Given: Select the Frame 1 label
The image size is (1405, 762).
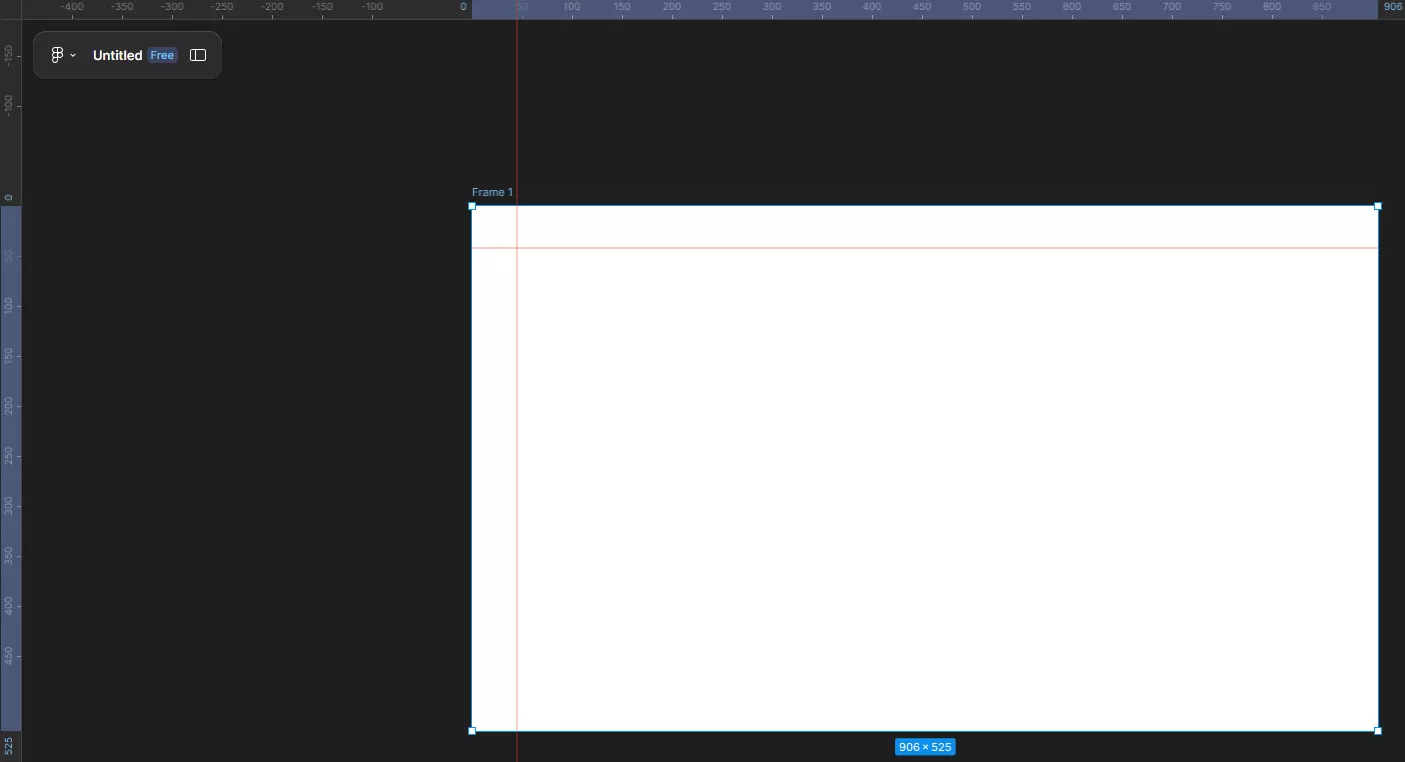Looking at the screenshot, I should 492,192.
